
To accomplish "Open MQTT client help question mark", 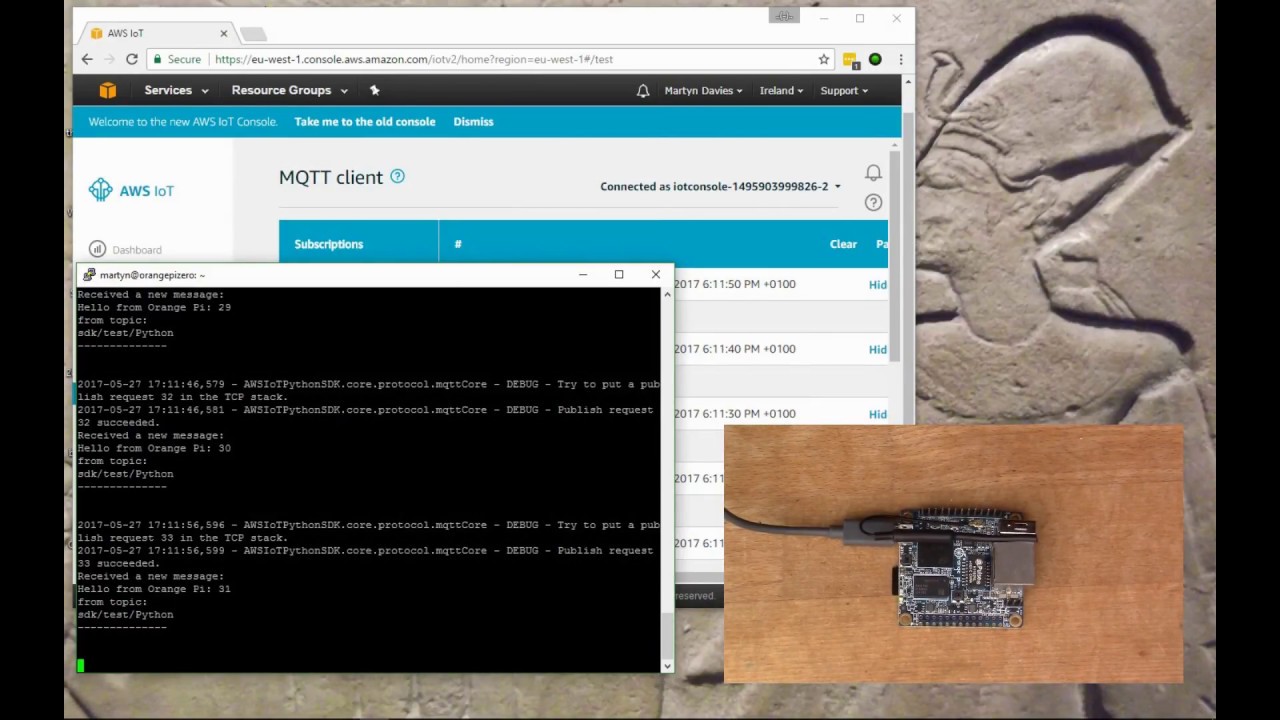I will point(397,176).
